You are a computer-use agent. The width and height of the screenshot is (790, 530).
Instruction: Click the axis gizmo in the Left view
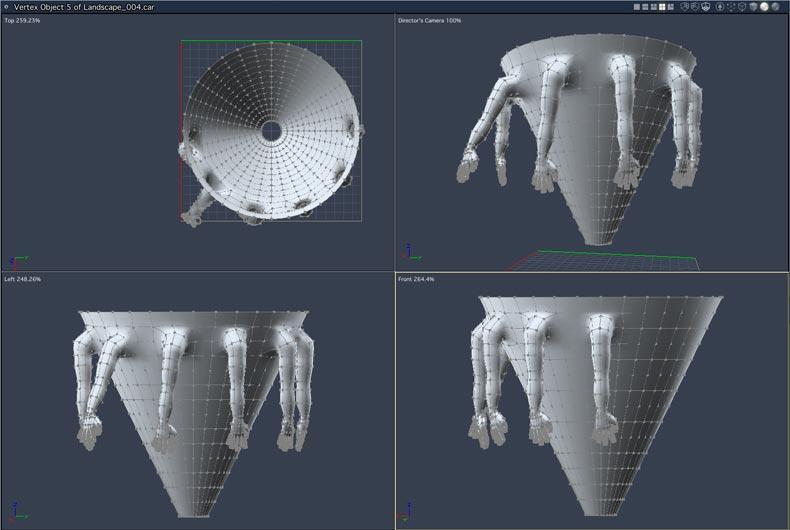[18, 511]
